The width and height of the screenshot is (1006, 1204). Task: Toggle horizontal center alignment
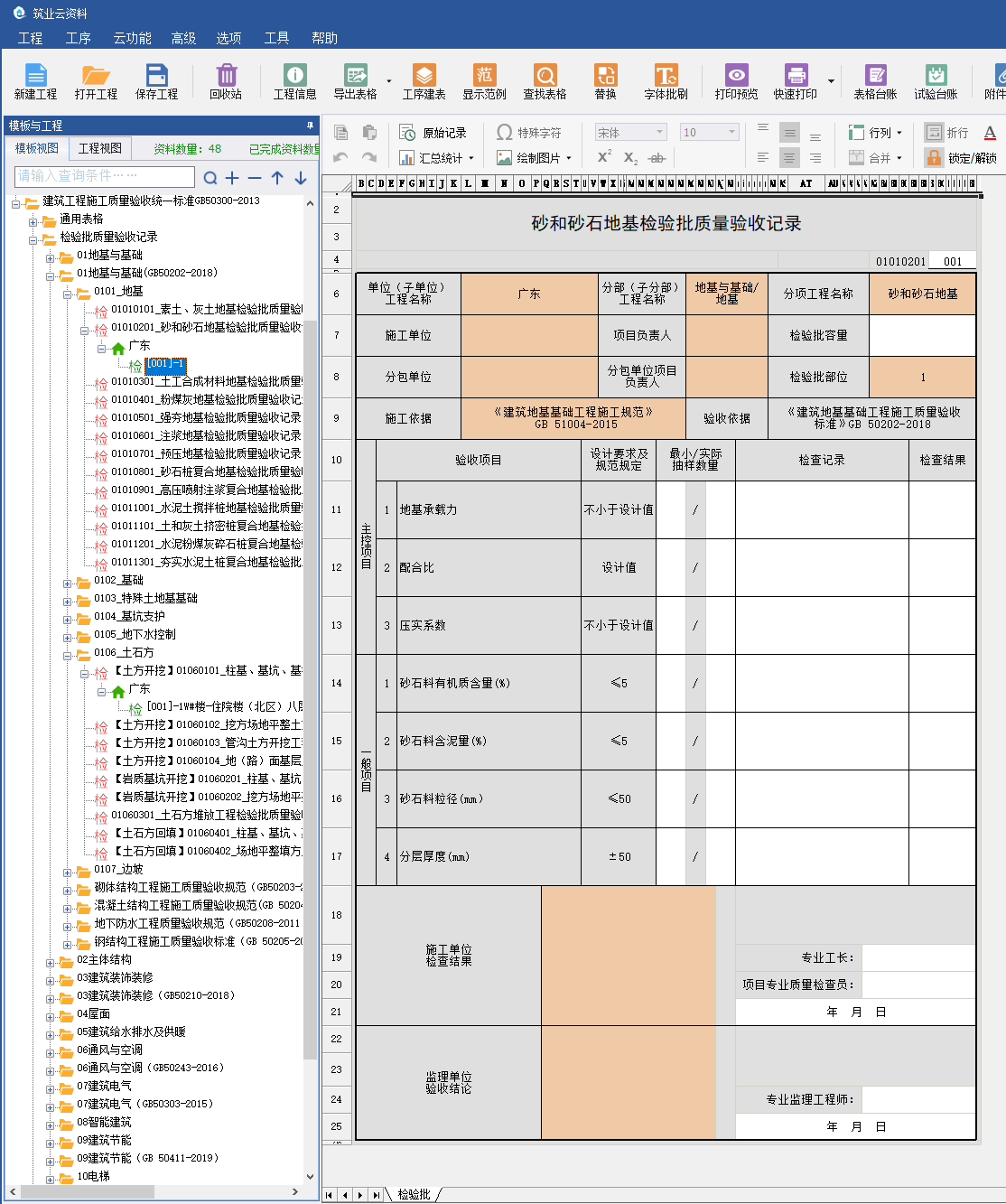coord(789,157)
